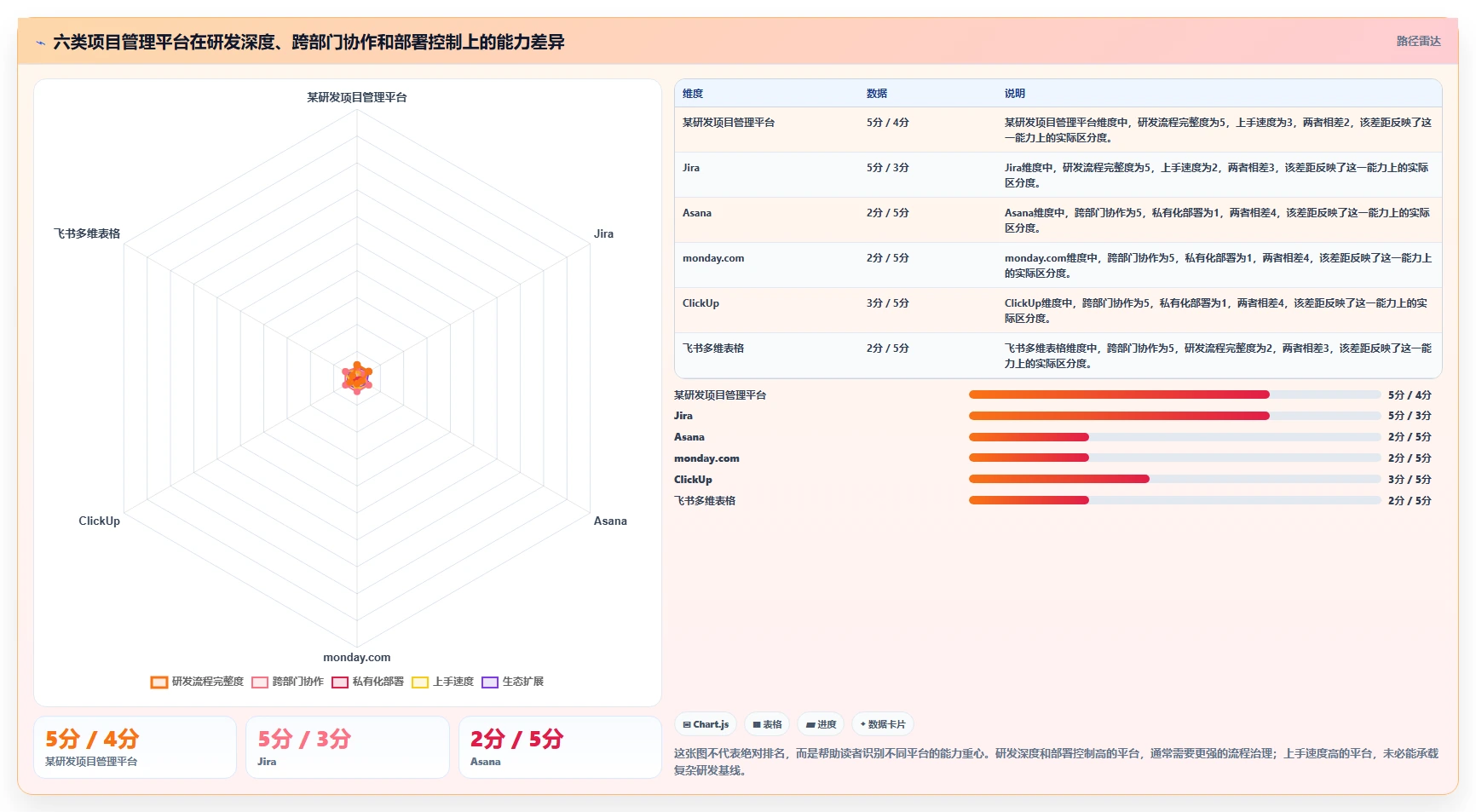Screen dimensions: 1476x812
Task: Click the footnote starting 这张图不代表绝对排名
Action: tap(1056, 762)
